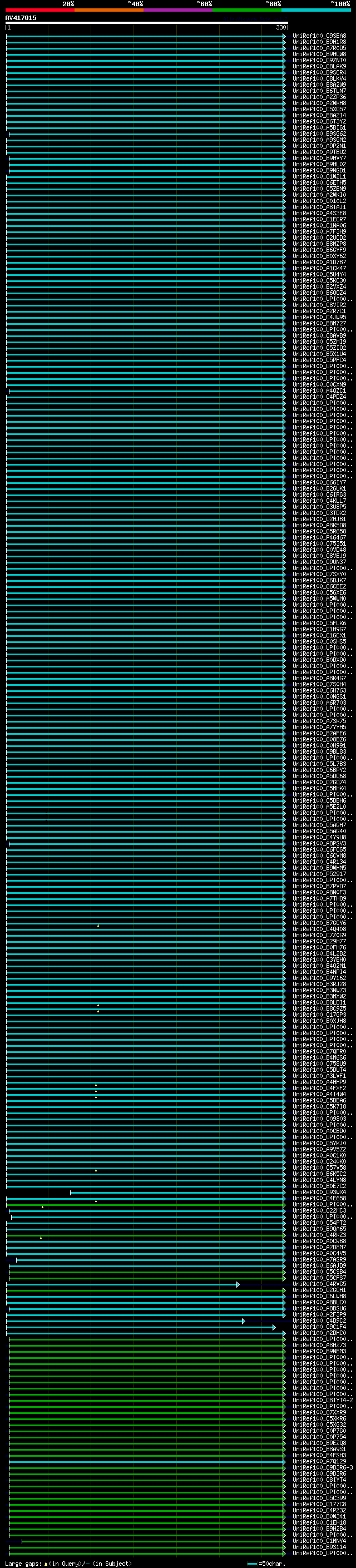The image size is (356, 1568).
Task: Click hit label UniRef100_Q9C1F4
Action: pos(319,1327)
